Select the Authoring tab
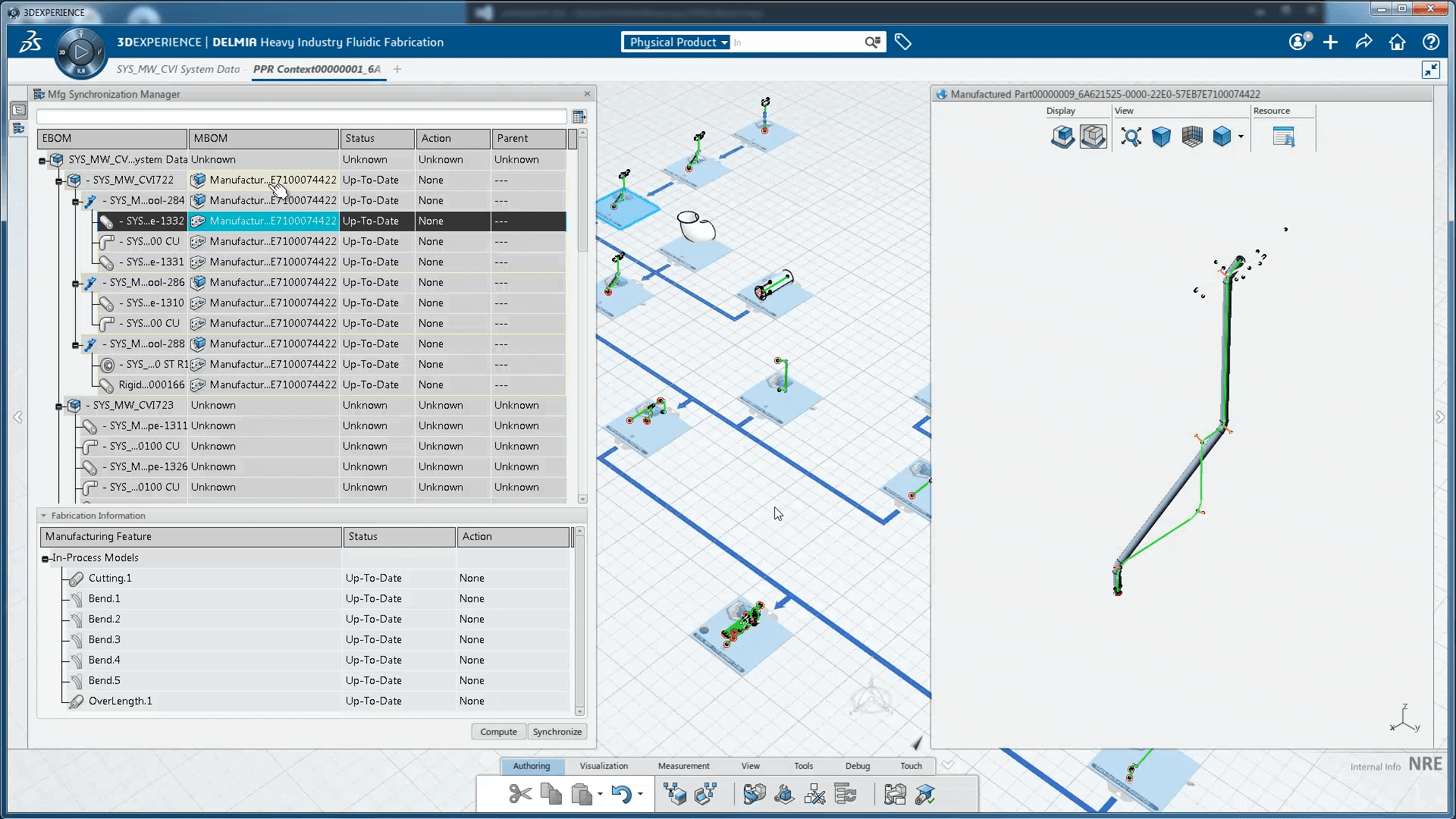The image size is (1456, 819). (x=531, y=765)
